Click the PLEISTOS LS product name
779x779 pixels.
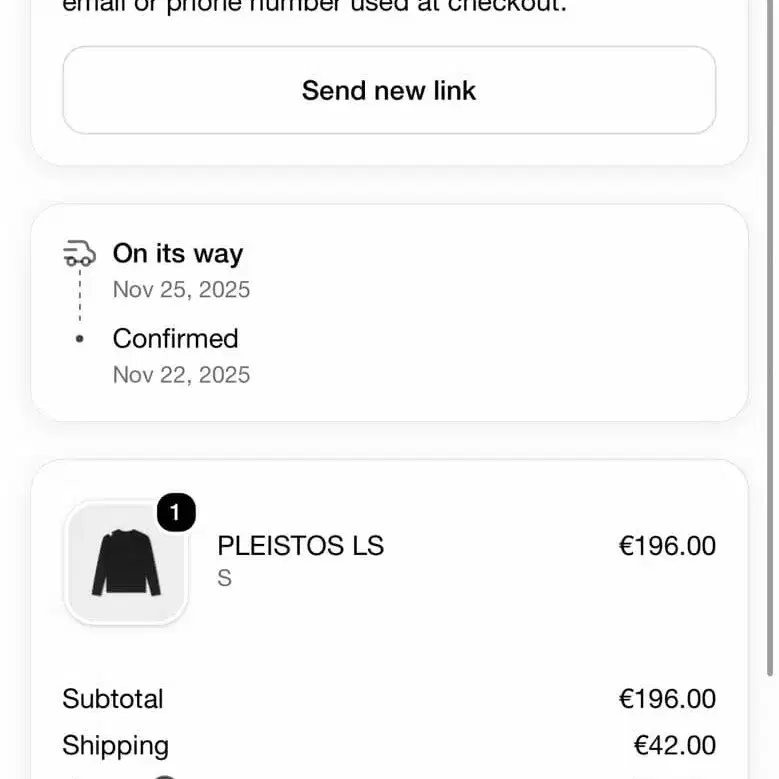click(x=301, y=545)
